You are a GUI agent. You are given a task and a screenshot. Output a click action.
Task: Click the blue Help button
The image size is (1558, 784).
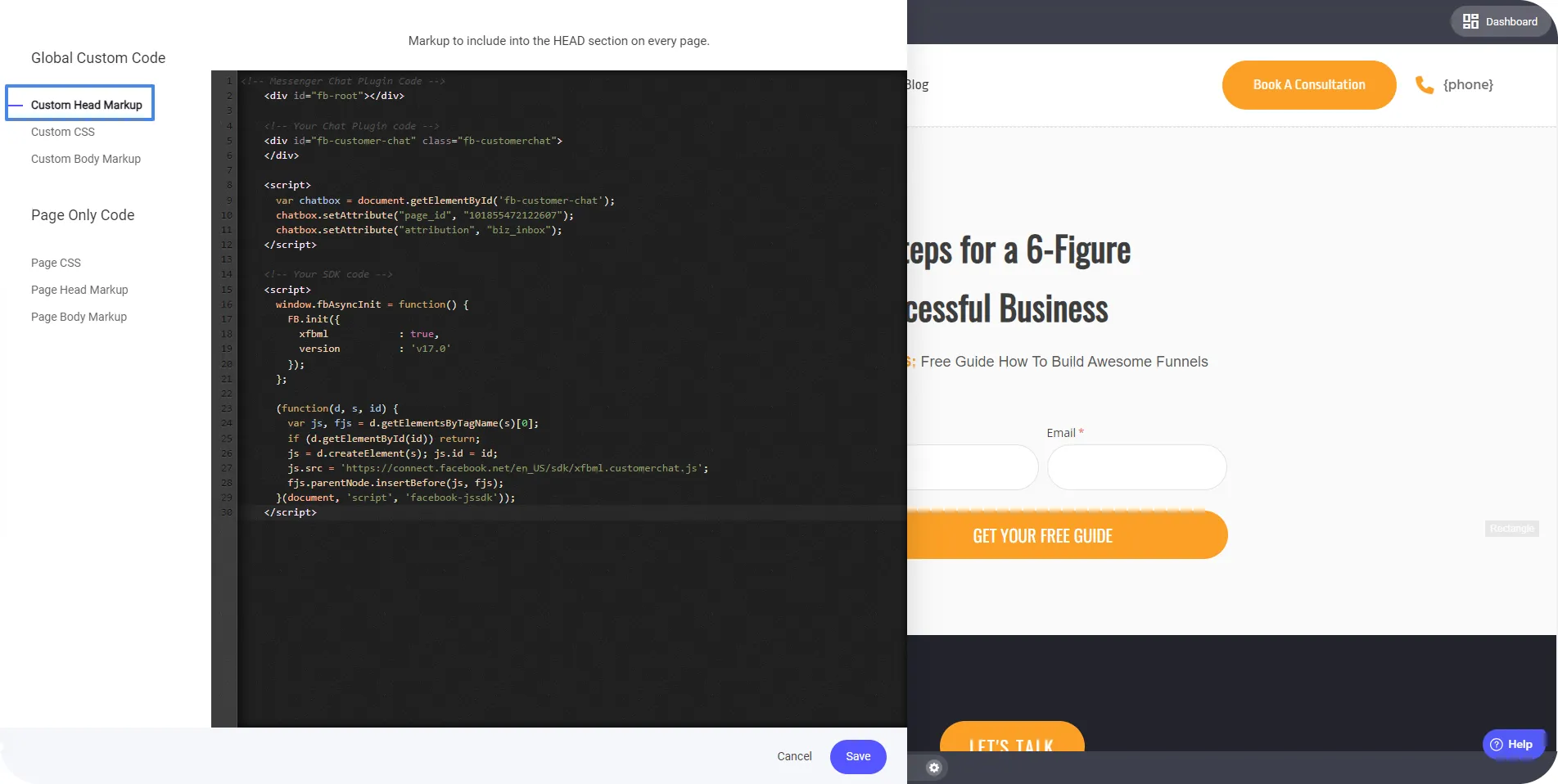click(x=1513, y=744)
